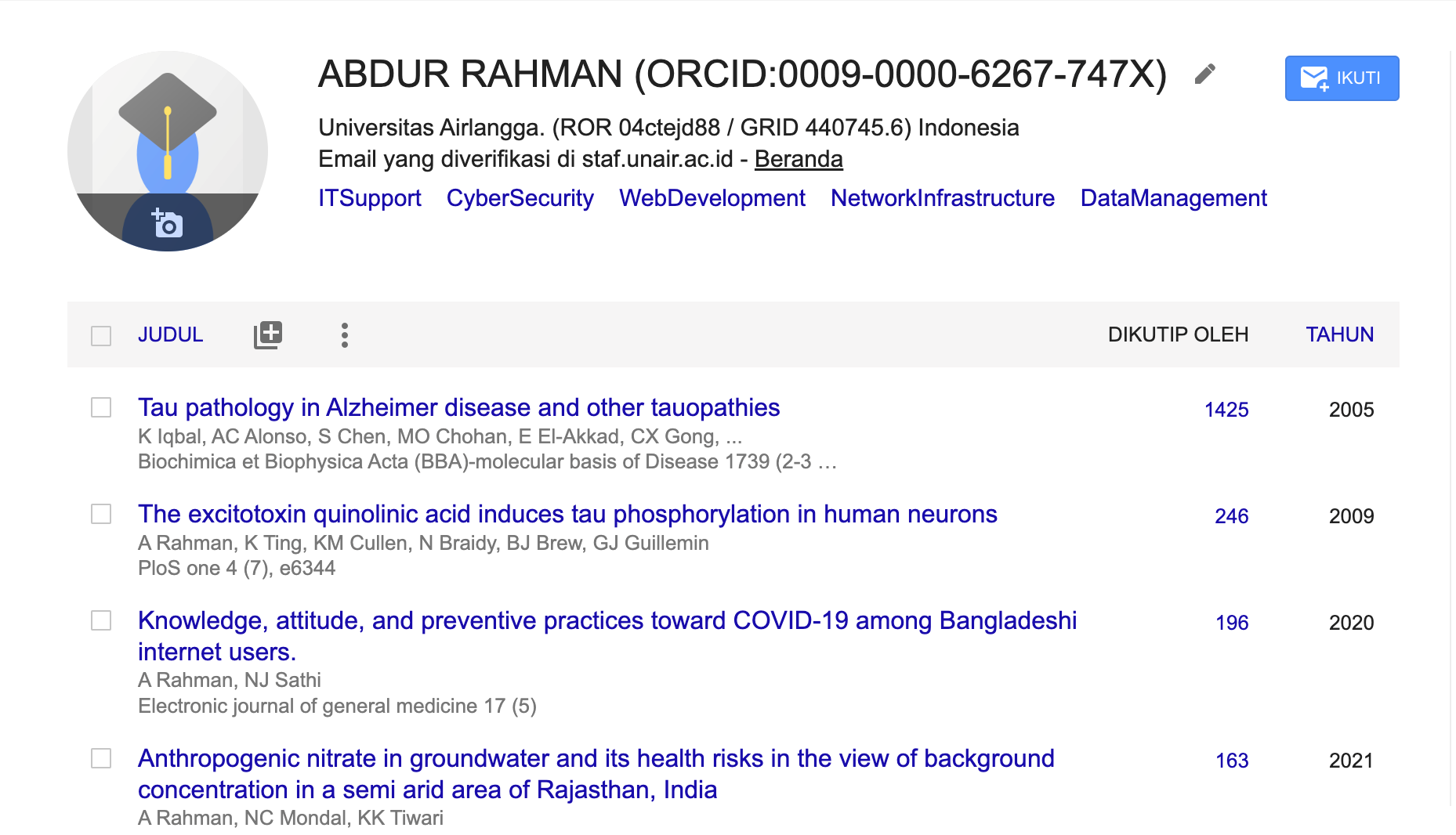1456x835 pixels.
Task: Click the ITSupport interest tag
Action: (x=370, y=198)
